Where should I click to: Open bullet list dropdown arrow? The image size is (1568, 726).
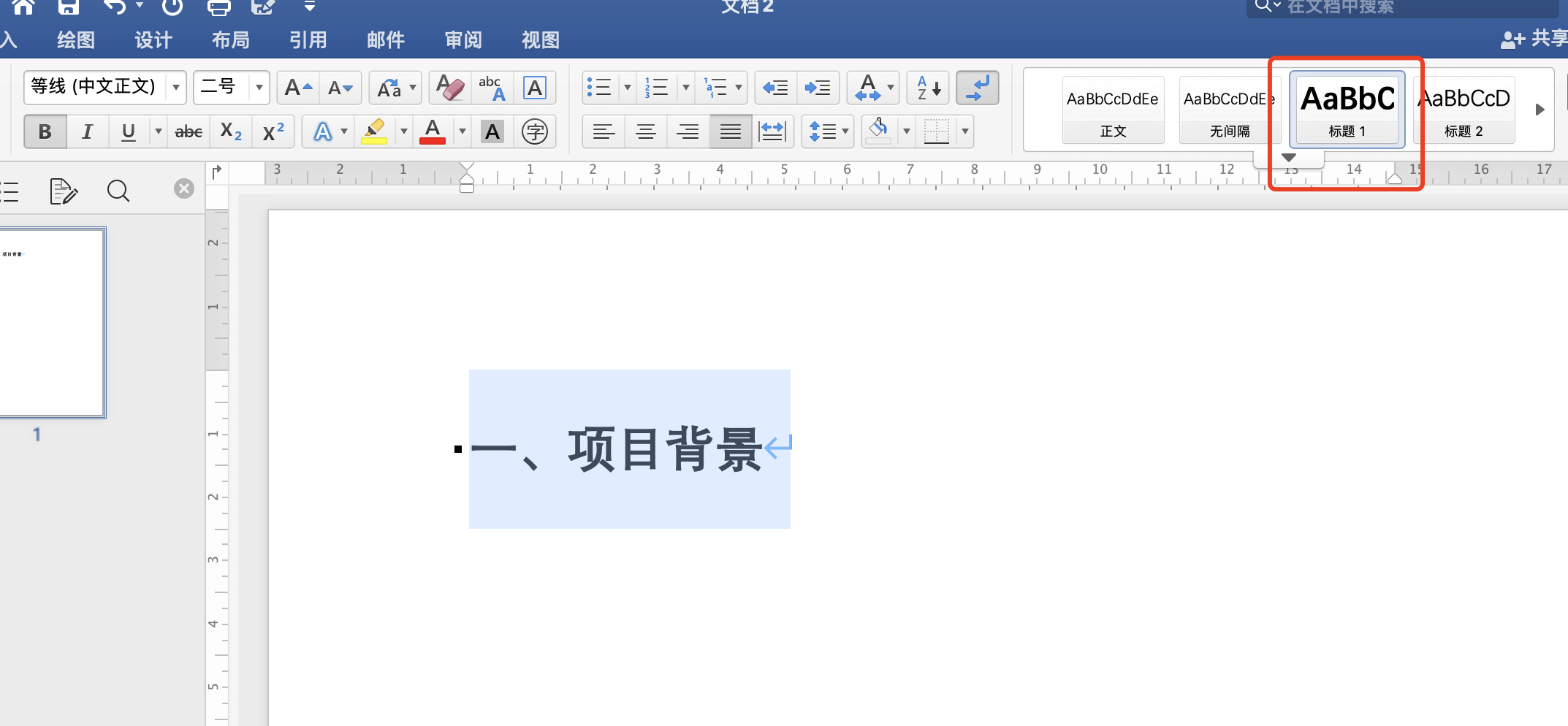(627, 88)
